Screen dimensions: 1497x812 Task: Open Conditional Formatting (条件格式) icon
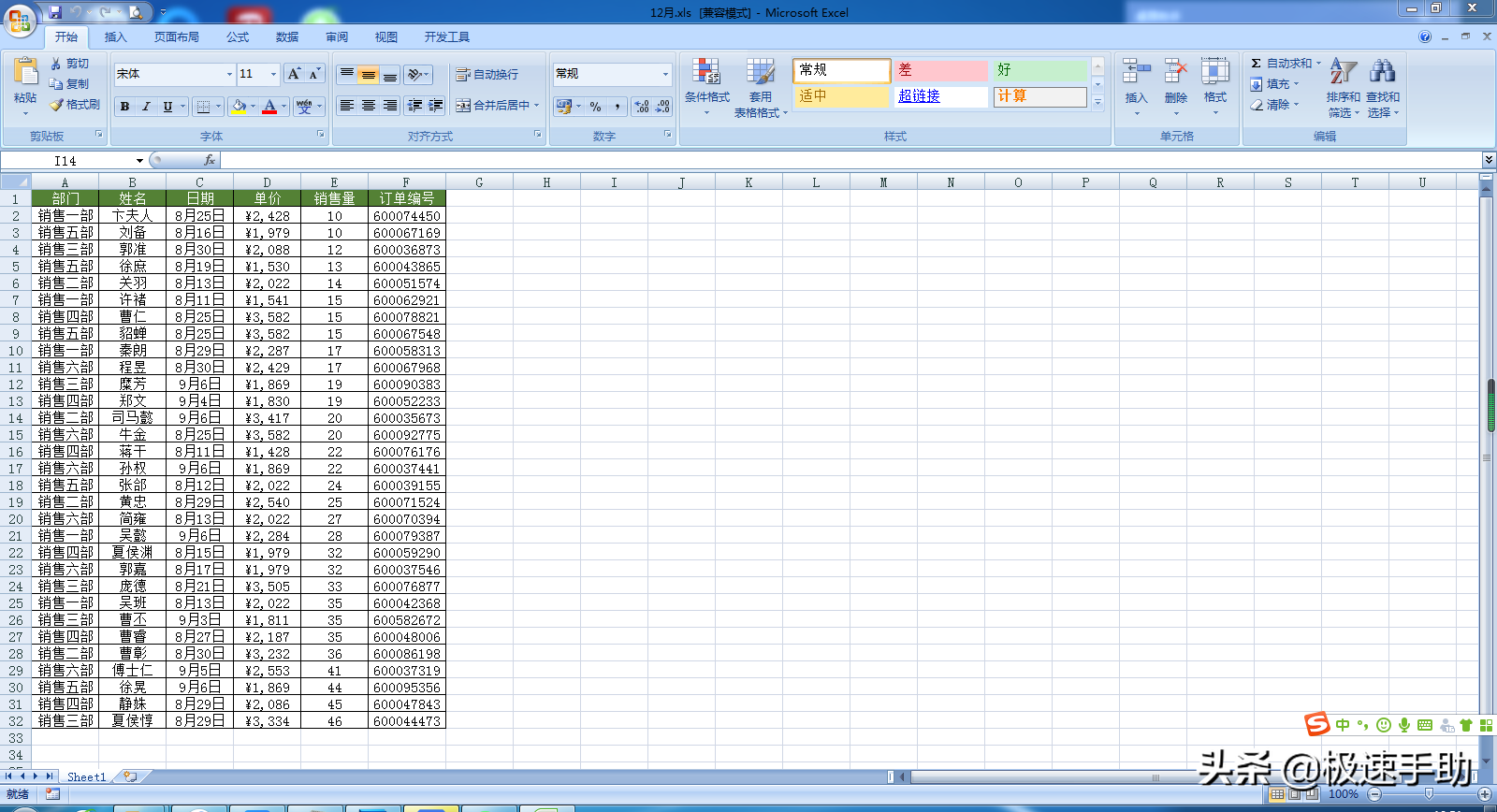coord(706,73)
